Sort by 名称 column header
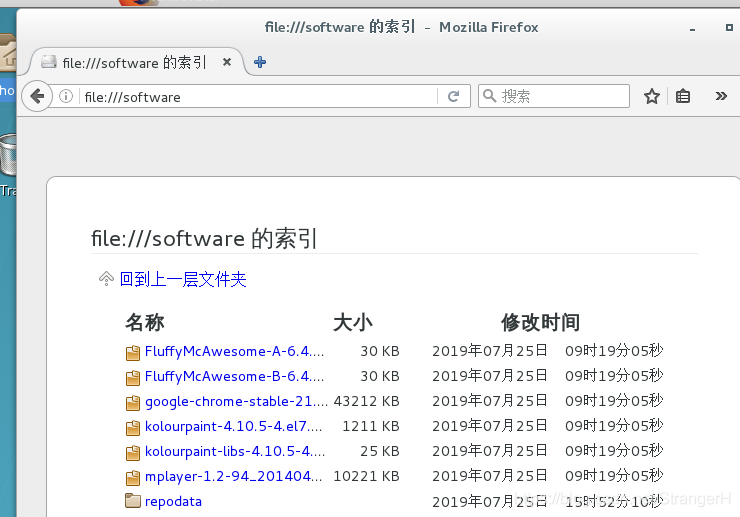The height and width of the screenshot is (517, 740). (x=145, y=322)
